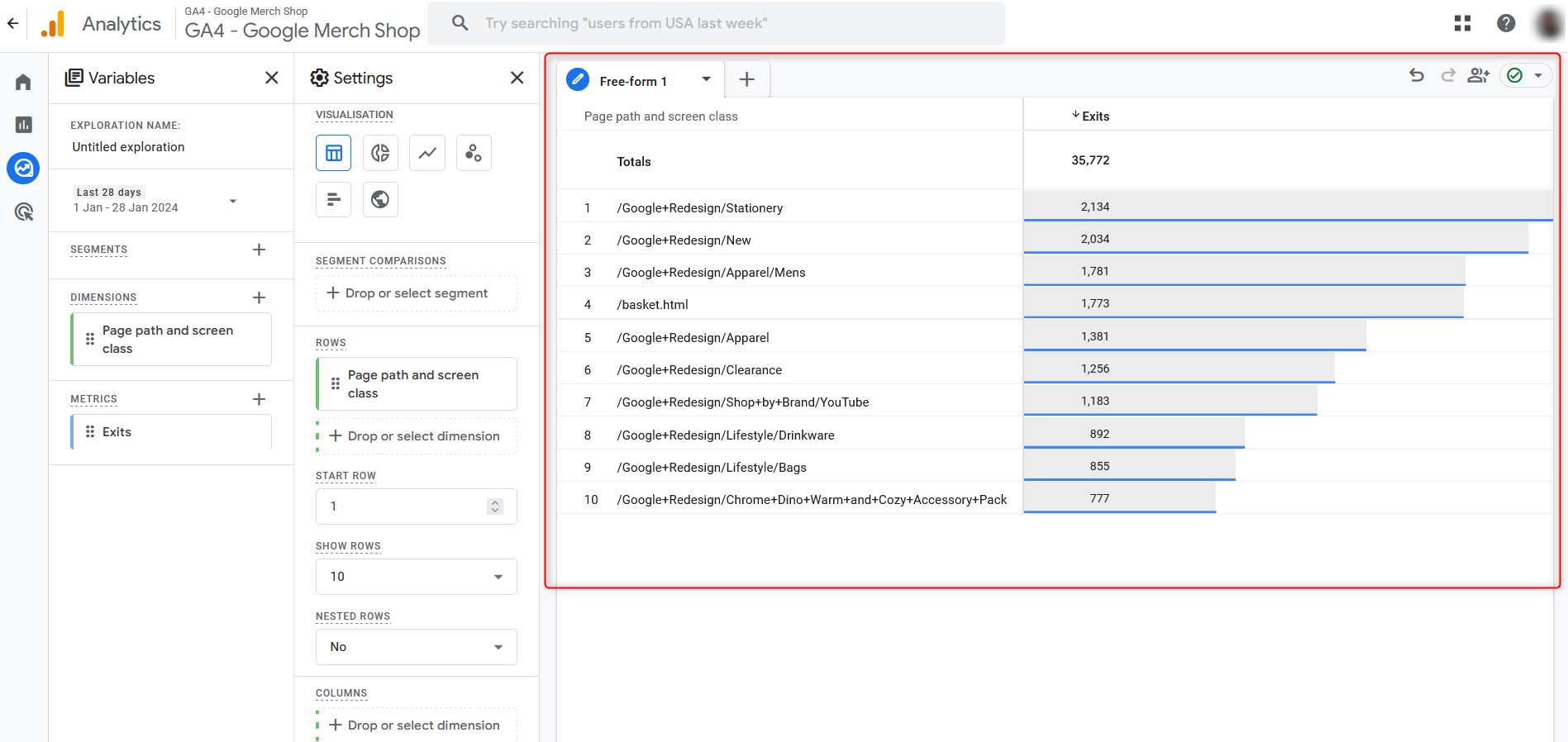Add a new dimension with plus icon

259,297
